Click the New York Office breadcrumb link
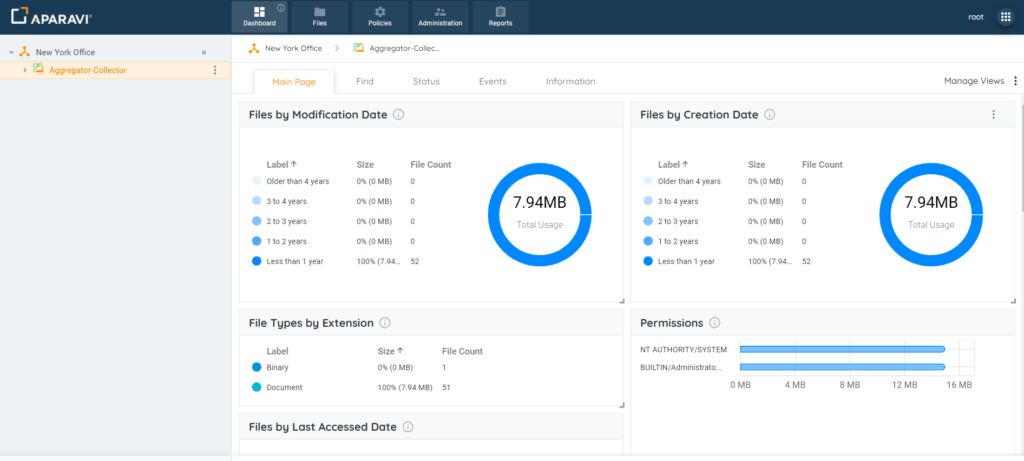 pos(293,48)
